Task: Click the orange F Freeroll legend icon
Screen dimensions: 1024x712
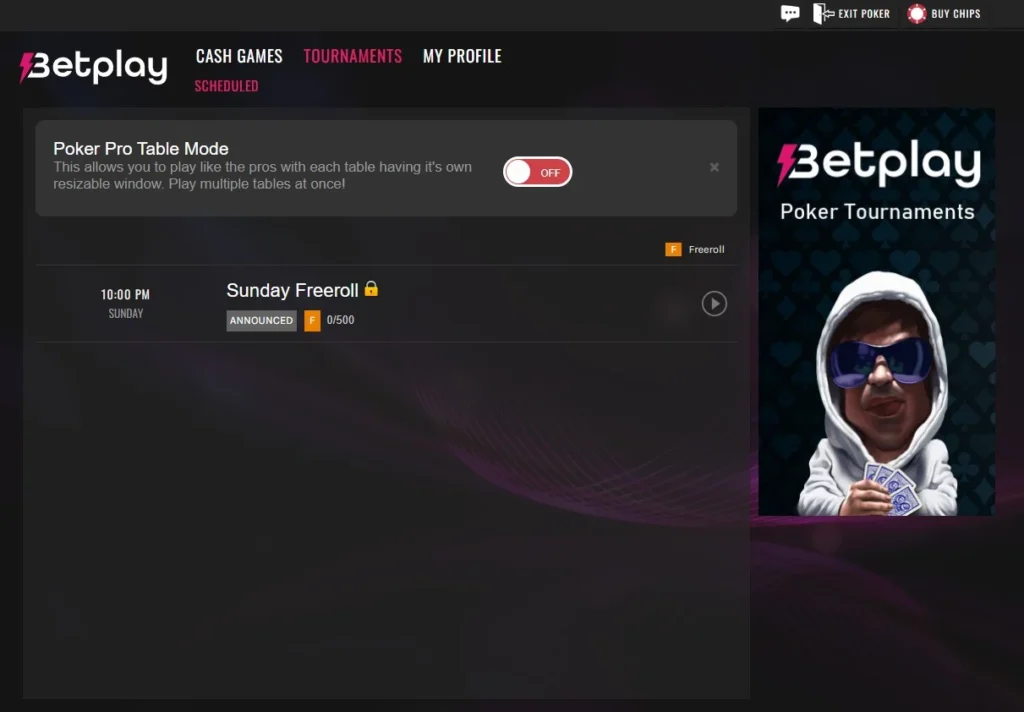Action: 673,250
